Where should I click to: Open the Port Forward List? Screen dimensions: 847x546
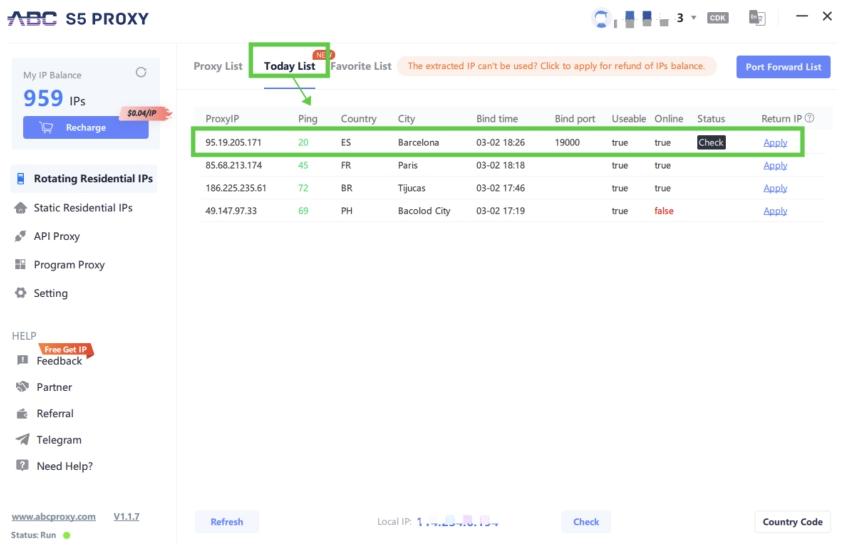(x=783, y=67)
